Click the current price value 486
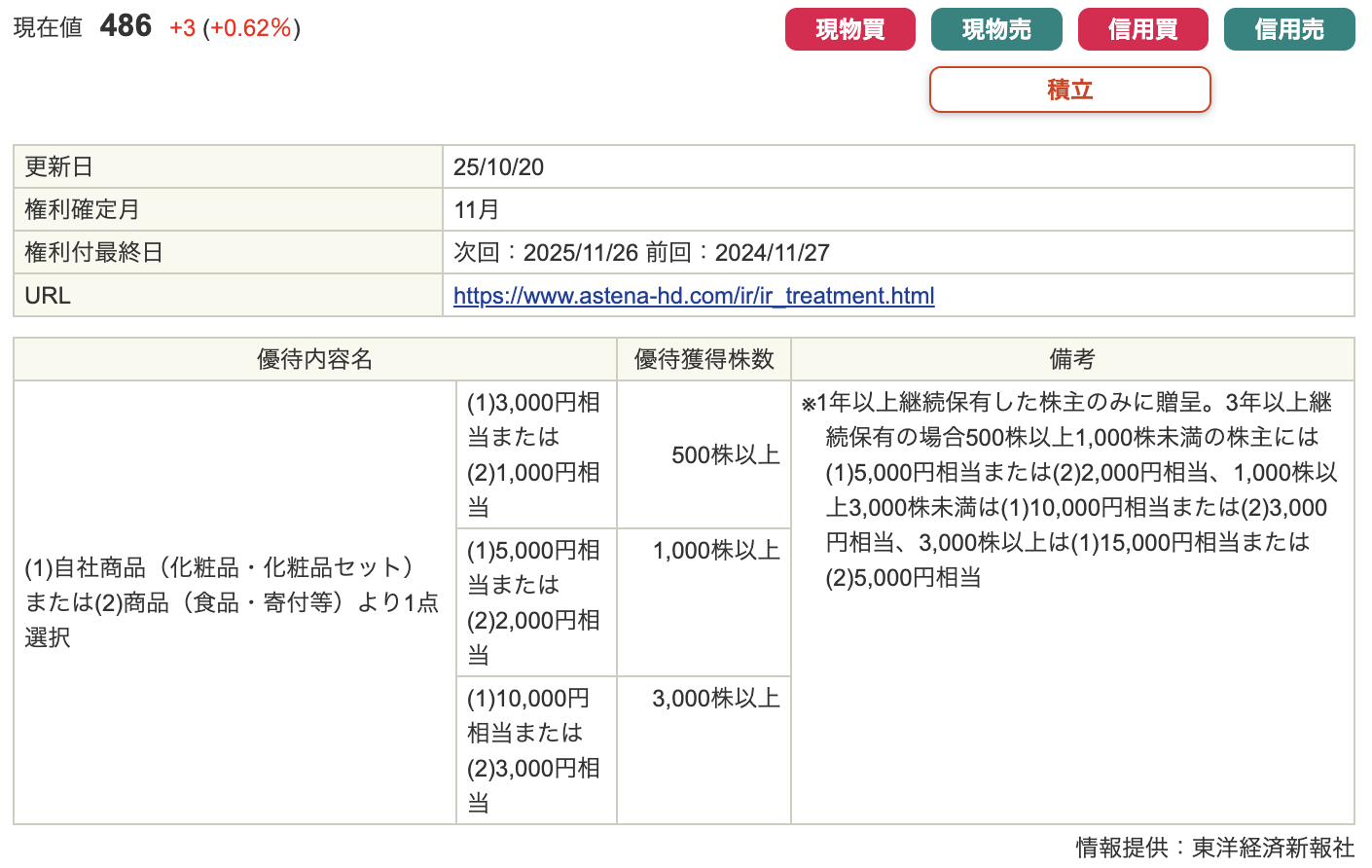Screen dimensions: 1372x868 pyautogui.click(x=126, y=26)
